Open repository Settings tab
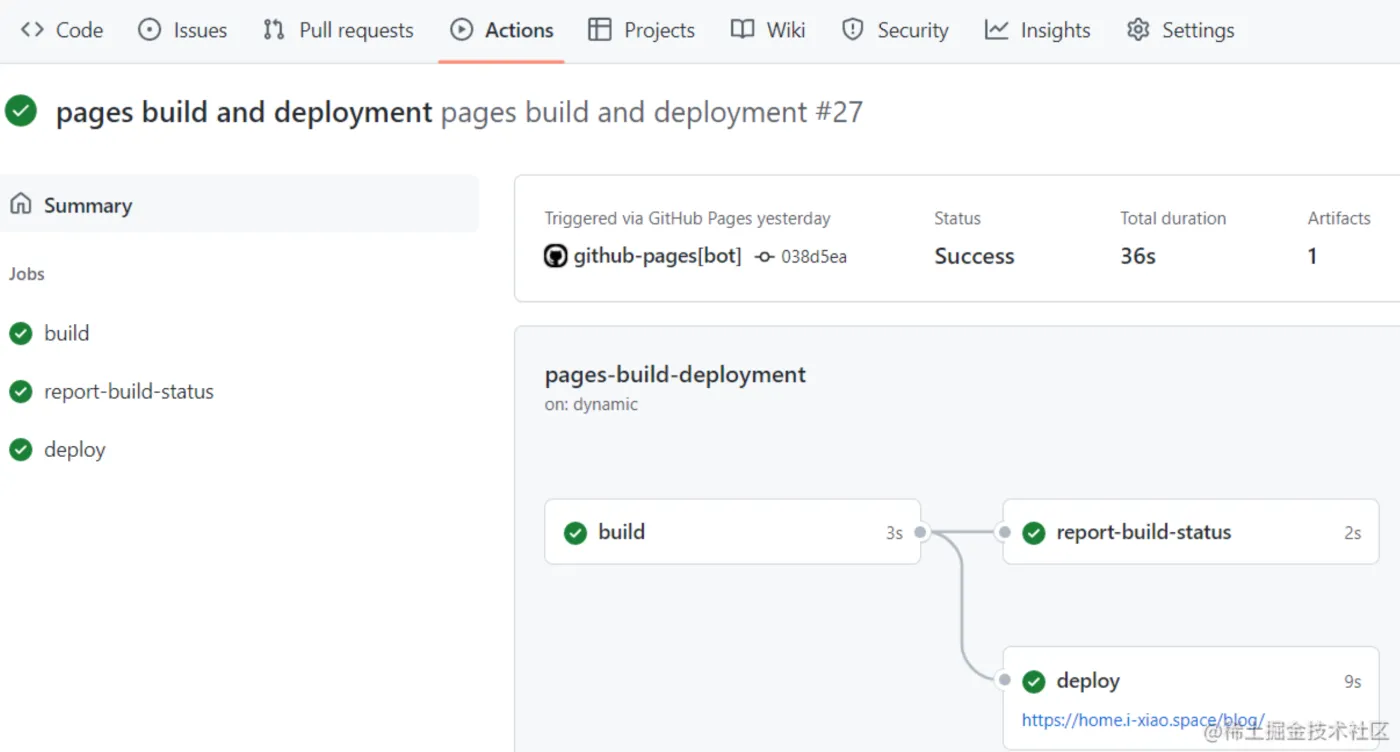Screen dimensions: 1400x752 coord(1180,30)
